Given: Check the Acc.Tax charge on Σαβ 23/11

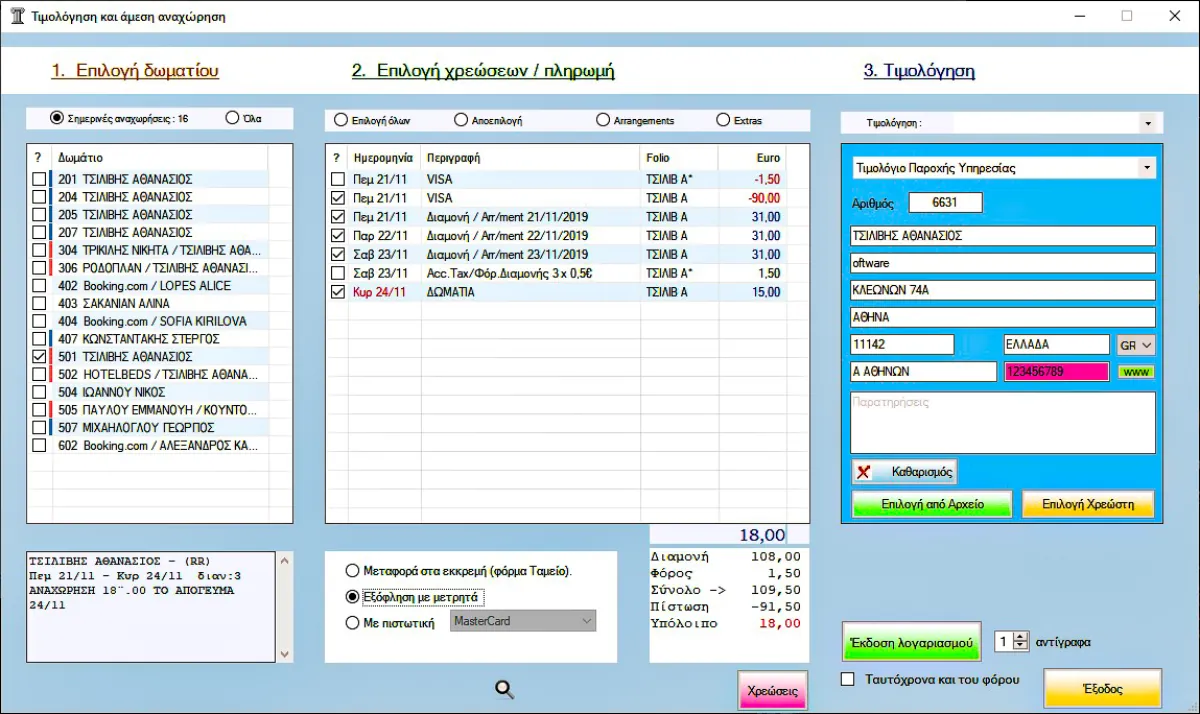Looking at the screenshot, I should tap(338, 273).
